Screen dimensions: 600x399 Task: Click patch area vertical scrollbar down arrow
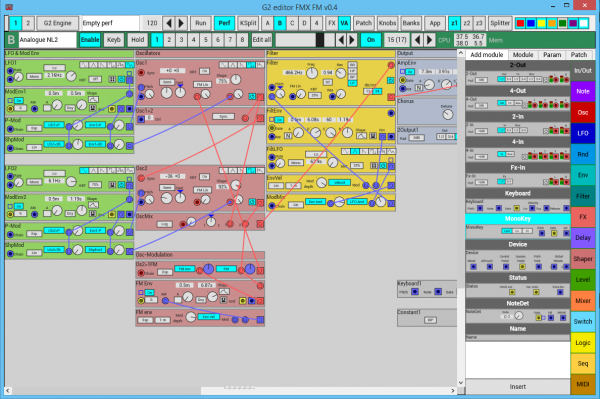[x=461, y=382]
